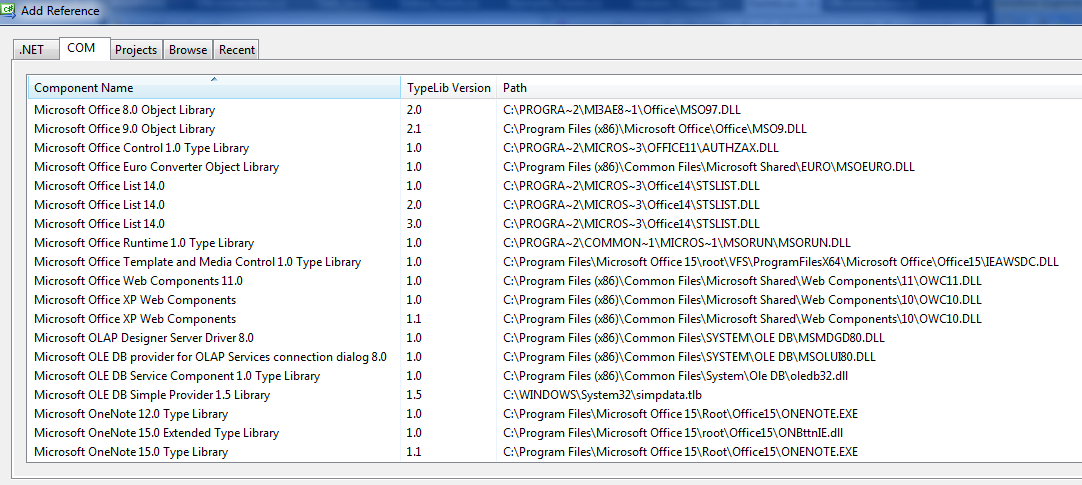Switch to the Browse tab
Viewport: 1082px width, 485px height.
188,50
